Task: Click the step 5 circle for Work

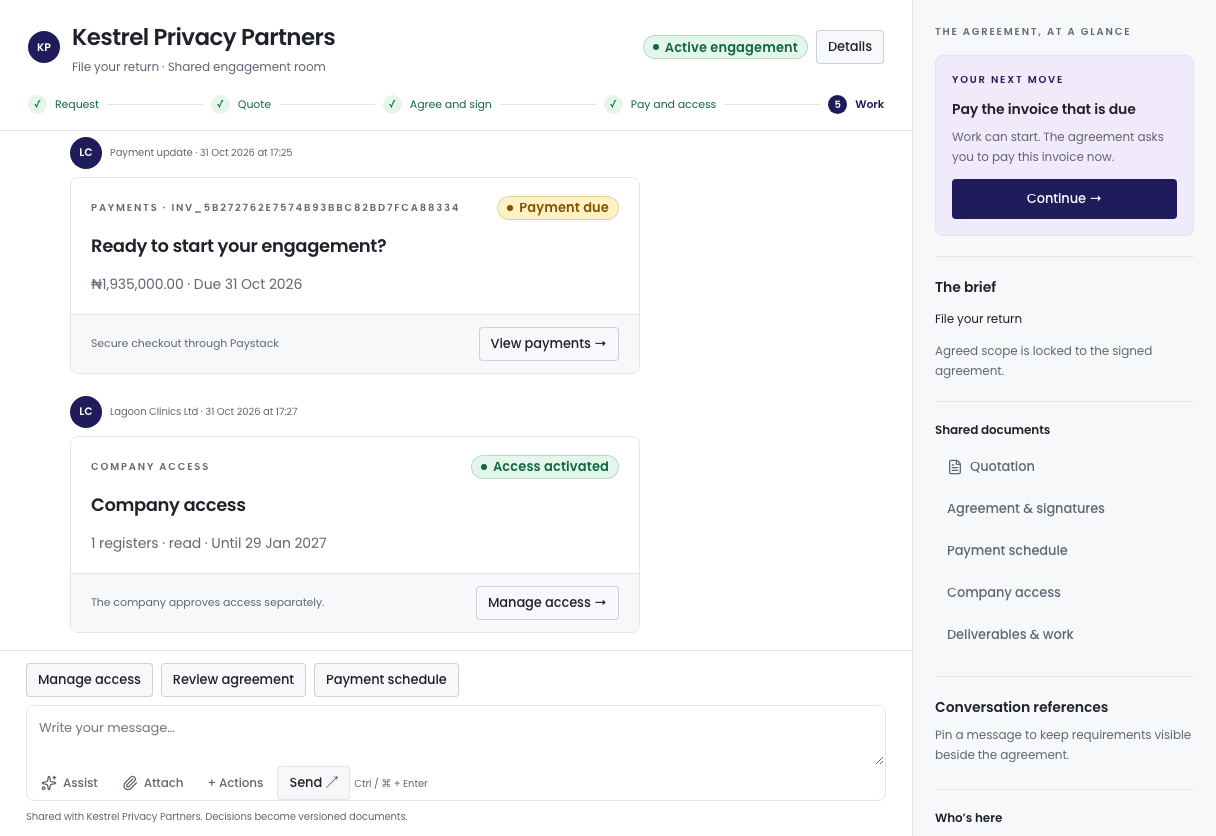Action: [838, 104]
